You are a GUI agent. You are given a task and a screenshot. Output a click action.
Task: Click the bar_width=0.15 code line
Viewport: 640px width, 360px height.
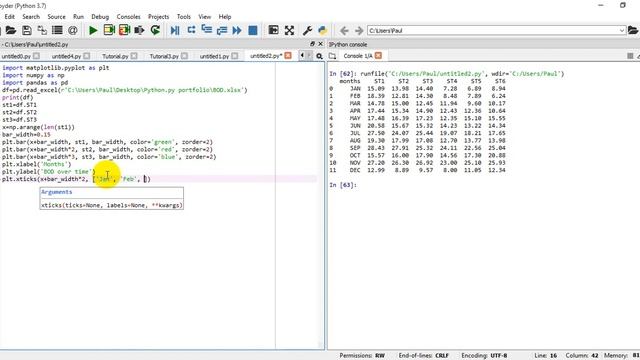[26, 135]
